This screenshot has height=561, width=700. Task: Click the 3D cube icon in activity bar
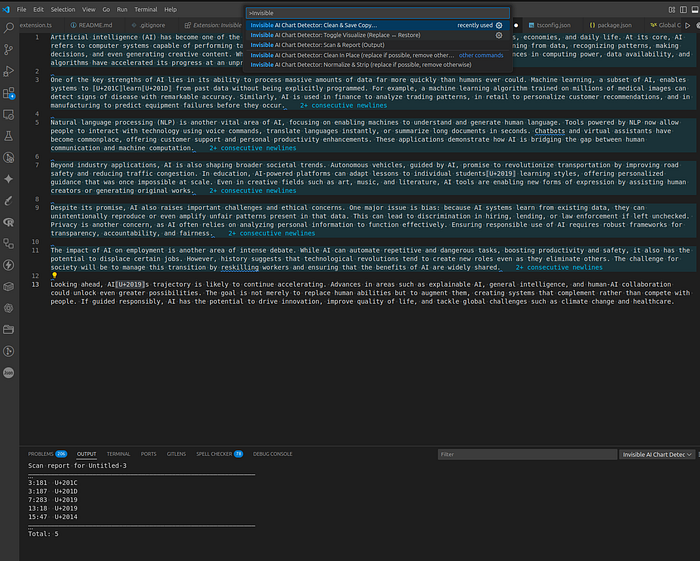[x=8, y=287]
